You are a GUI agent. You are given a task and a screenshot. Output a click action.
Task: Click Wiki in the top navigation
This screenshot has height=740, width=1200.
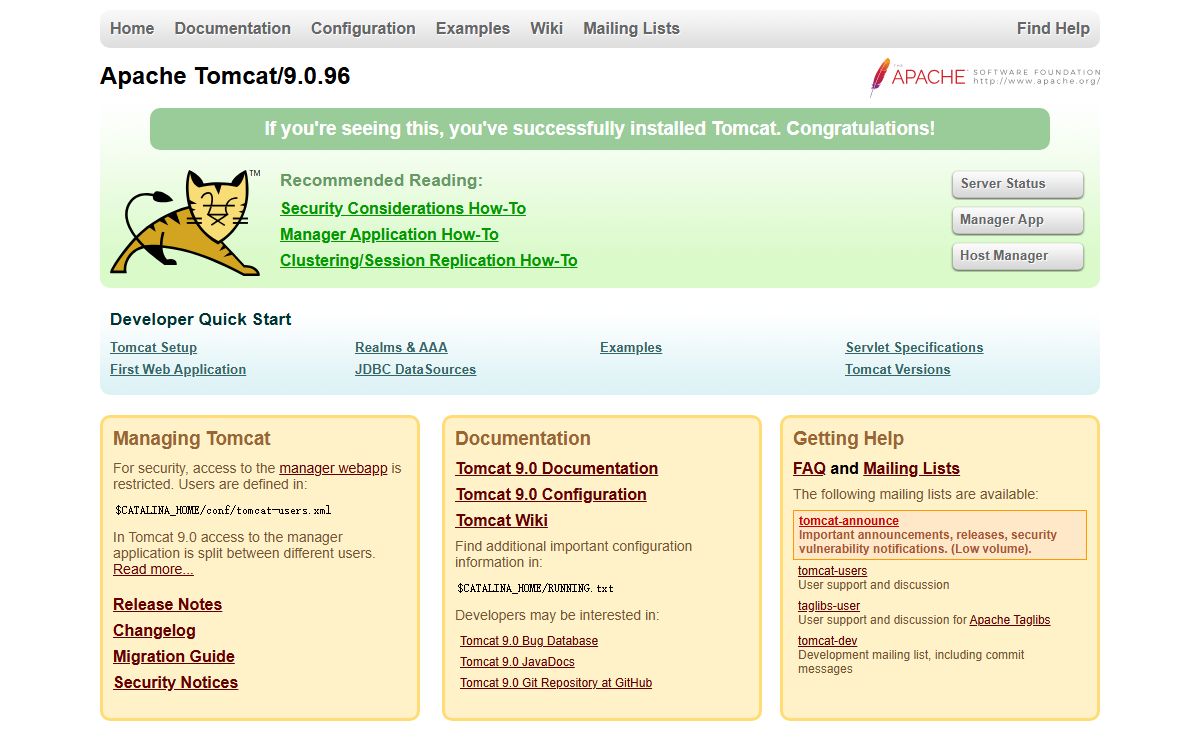(x=546, y=28)
